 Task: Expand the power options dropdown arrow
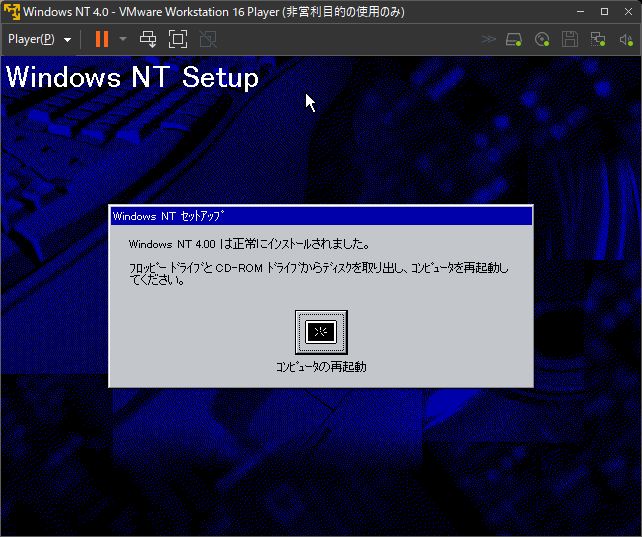[123, 39]
